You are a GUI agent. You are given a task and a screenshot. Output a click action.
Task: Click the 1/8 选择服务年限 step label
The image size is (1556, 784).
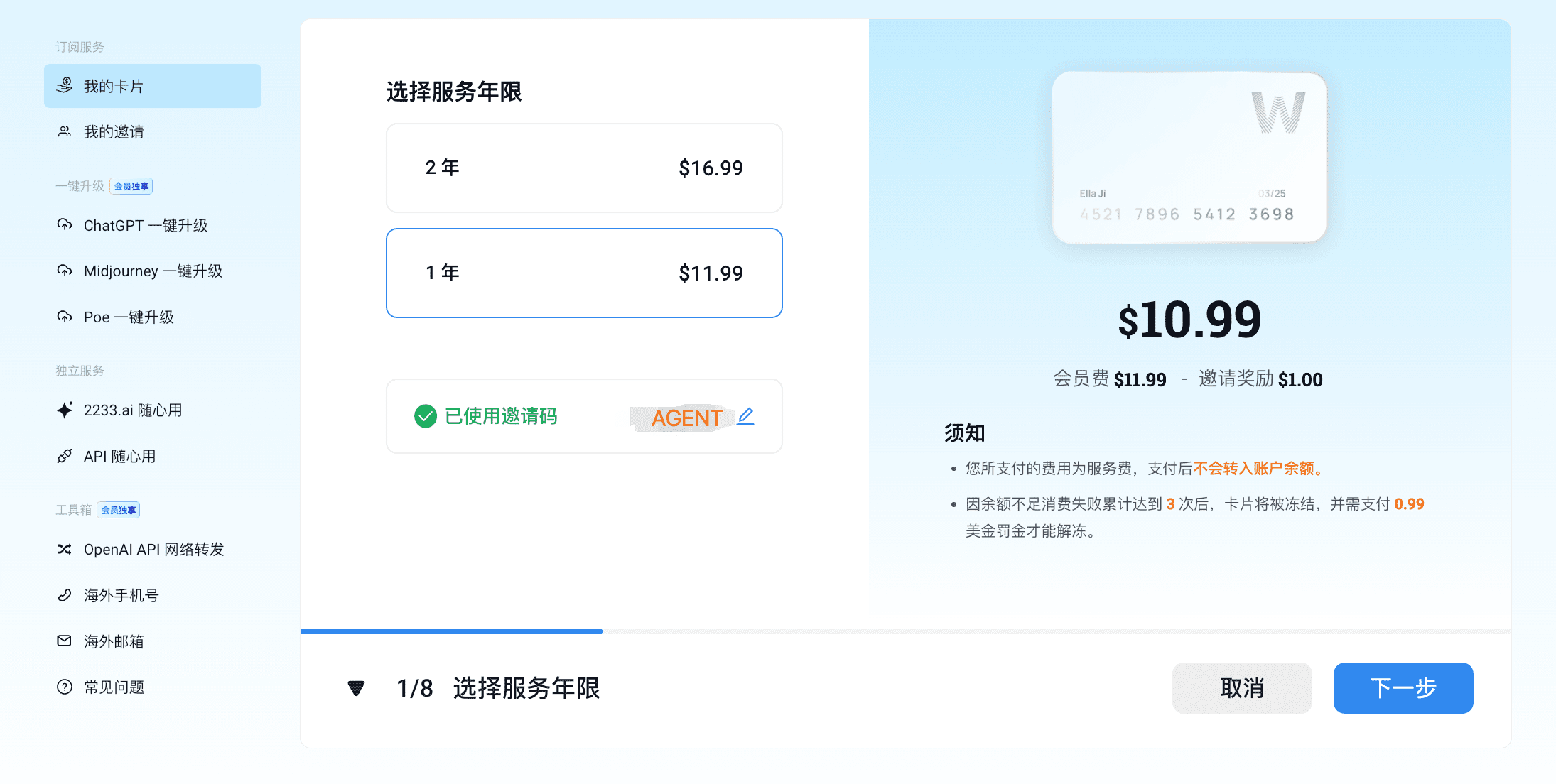click(x=498, y=688)
